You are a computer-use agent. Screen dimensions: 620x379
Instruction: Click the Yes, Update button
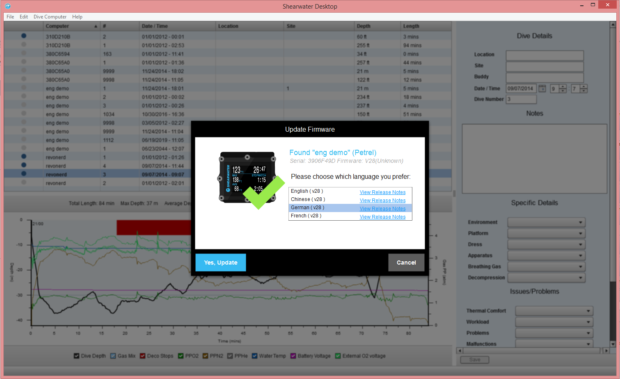(221, 262)
